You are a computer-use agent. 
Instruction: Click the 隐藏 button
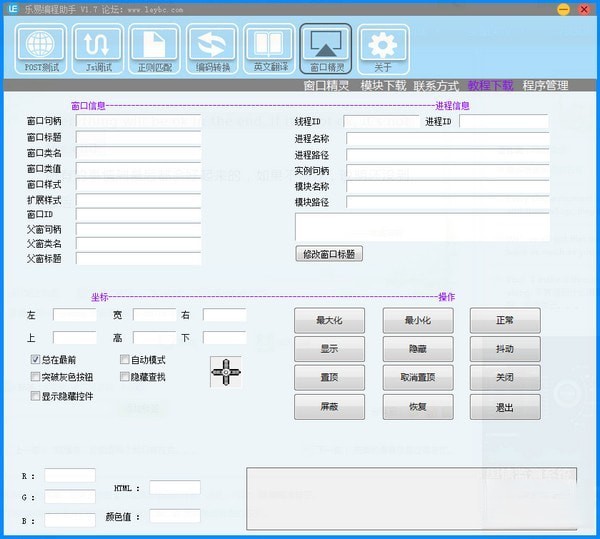tap(418, 349)
